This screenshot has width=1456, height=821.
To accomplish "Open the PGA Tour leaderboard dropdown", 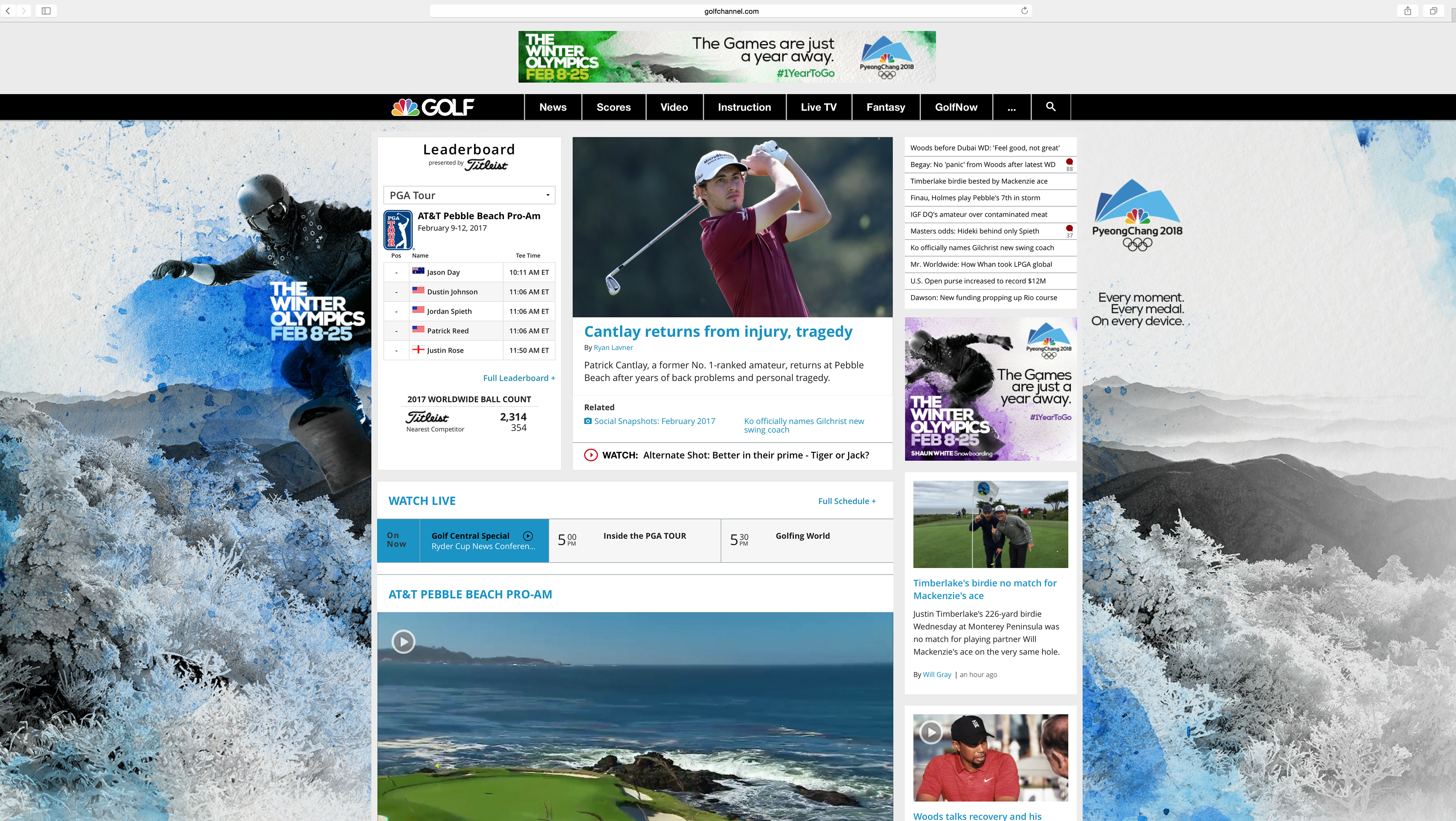I will coord(469,195).
